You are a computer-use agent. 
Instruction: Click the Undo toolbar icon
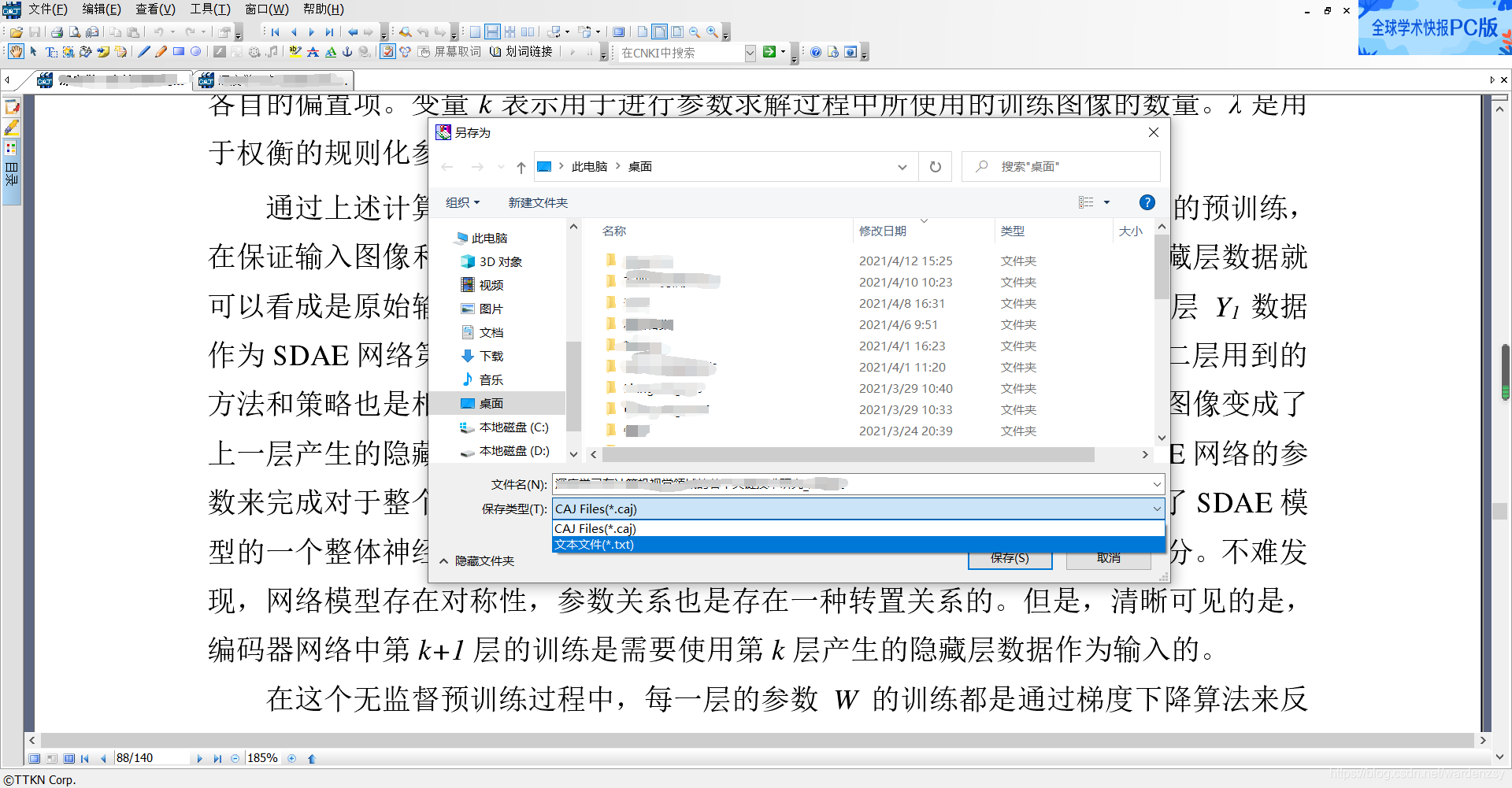158,32
